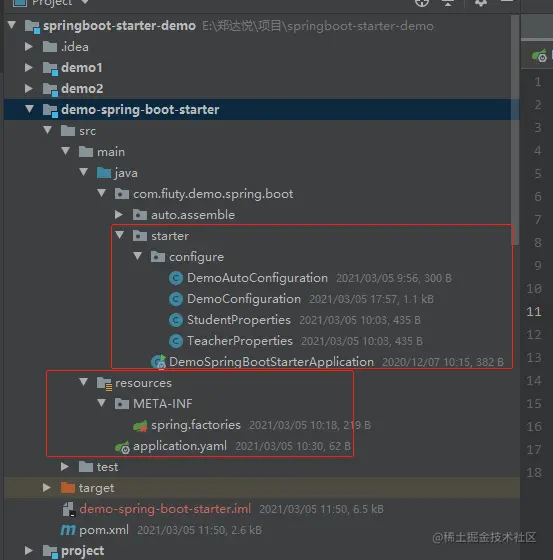Click the META-INF folder icon

[122, 404]
